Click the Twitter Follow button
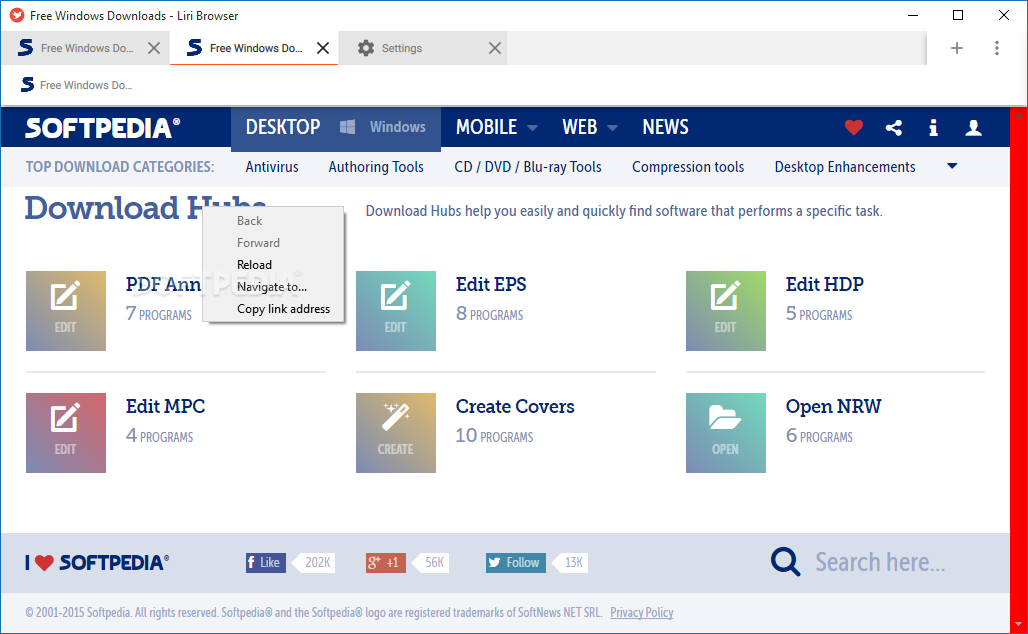Screen dimensions: 1028x634 tap(515, 563)
